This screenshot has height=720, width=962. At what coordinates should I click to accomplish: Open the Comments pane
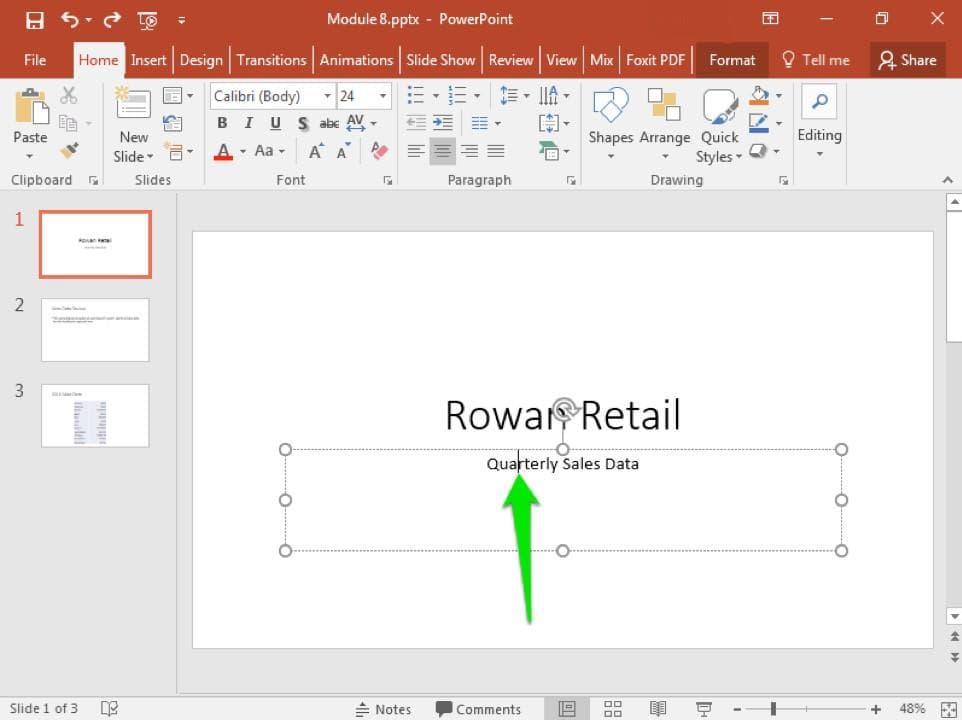point(478,709)
